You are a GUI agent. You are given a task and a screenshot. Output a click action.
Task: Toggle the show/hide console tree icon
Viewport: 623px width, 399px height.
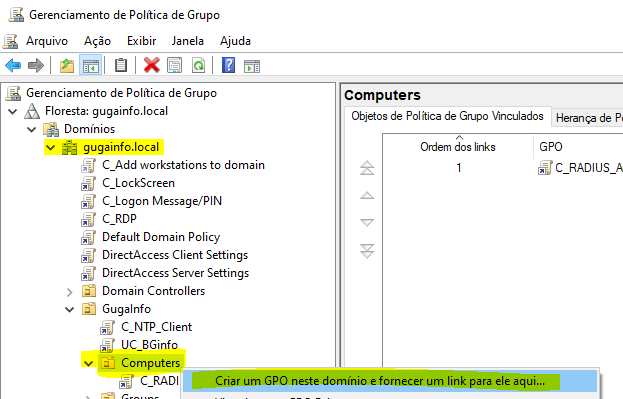[x=91, y=66]
